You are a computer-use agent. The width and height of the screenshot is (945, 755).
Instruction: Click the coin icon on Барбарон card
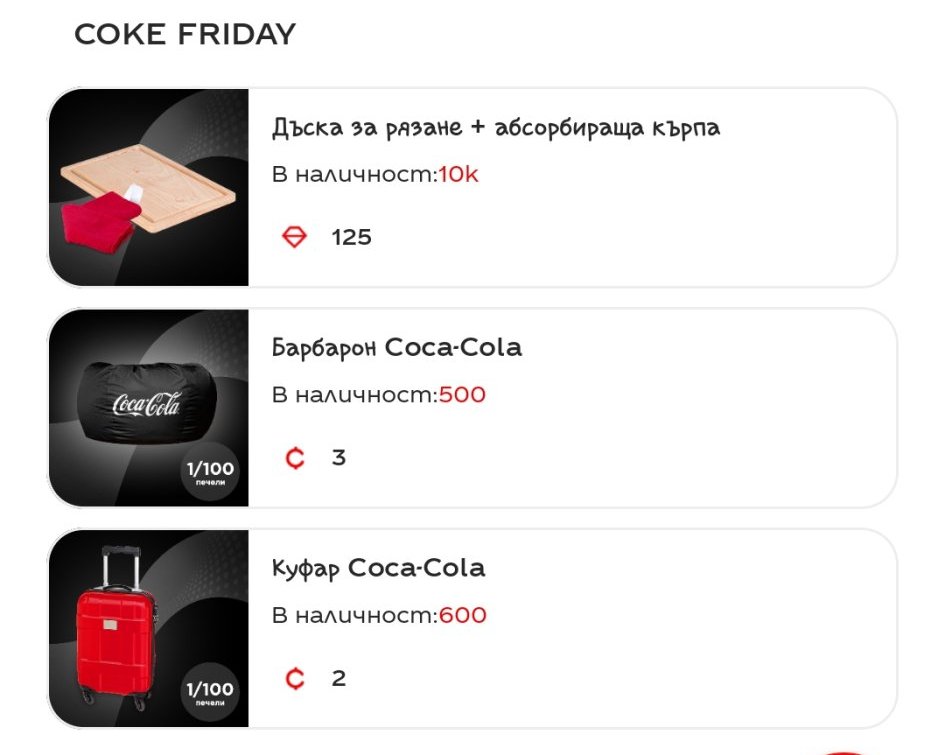pyautogui.click(x=295, y=458)
